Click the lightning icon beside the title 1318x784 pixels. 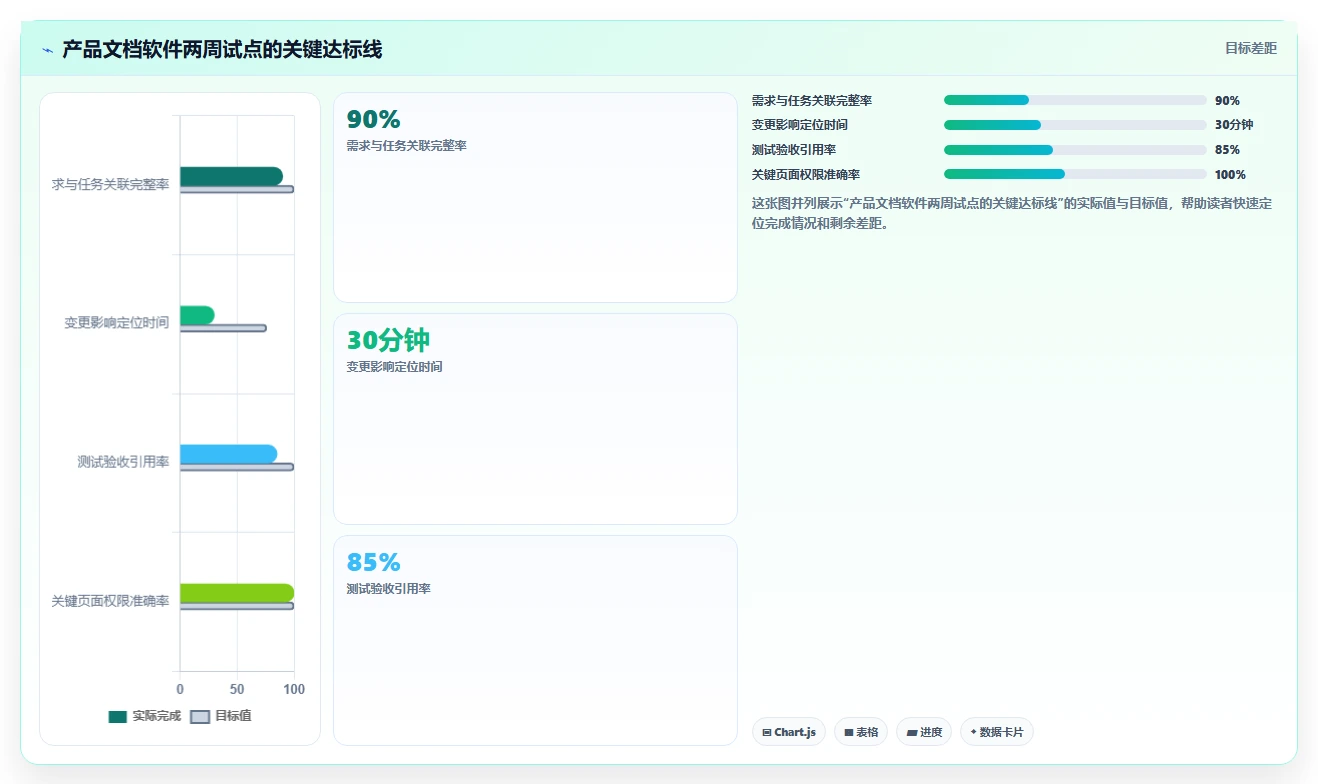tap(47, 50)
